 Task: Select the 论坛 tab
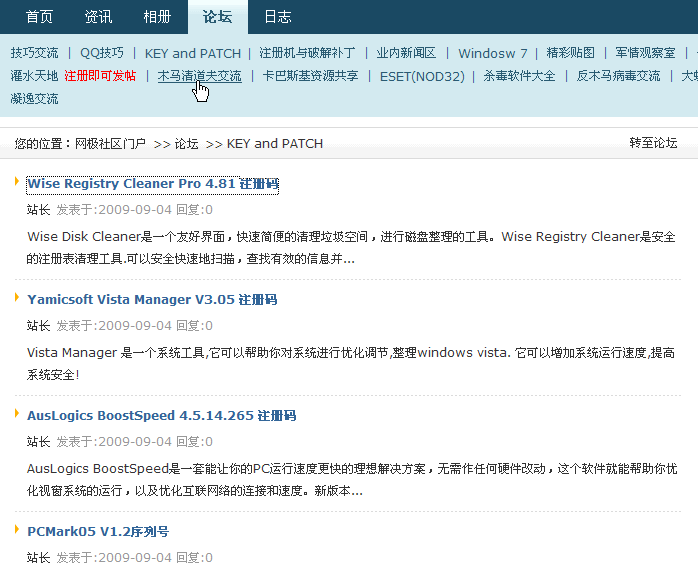[x=218, y=17]
